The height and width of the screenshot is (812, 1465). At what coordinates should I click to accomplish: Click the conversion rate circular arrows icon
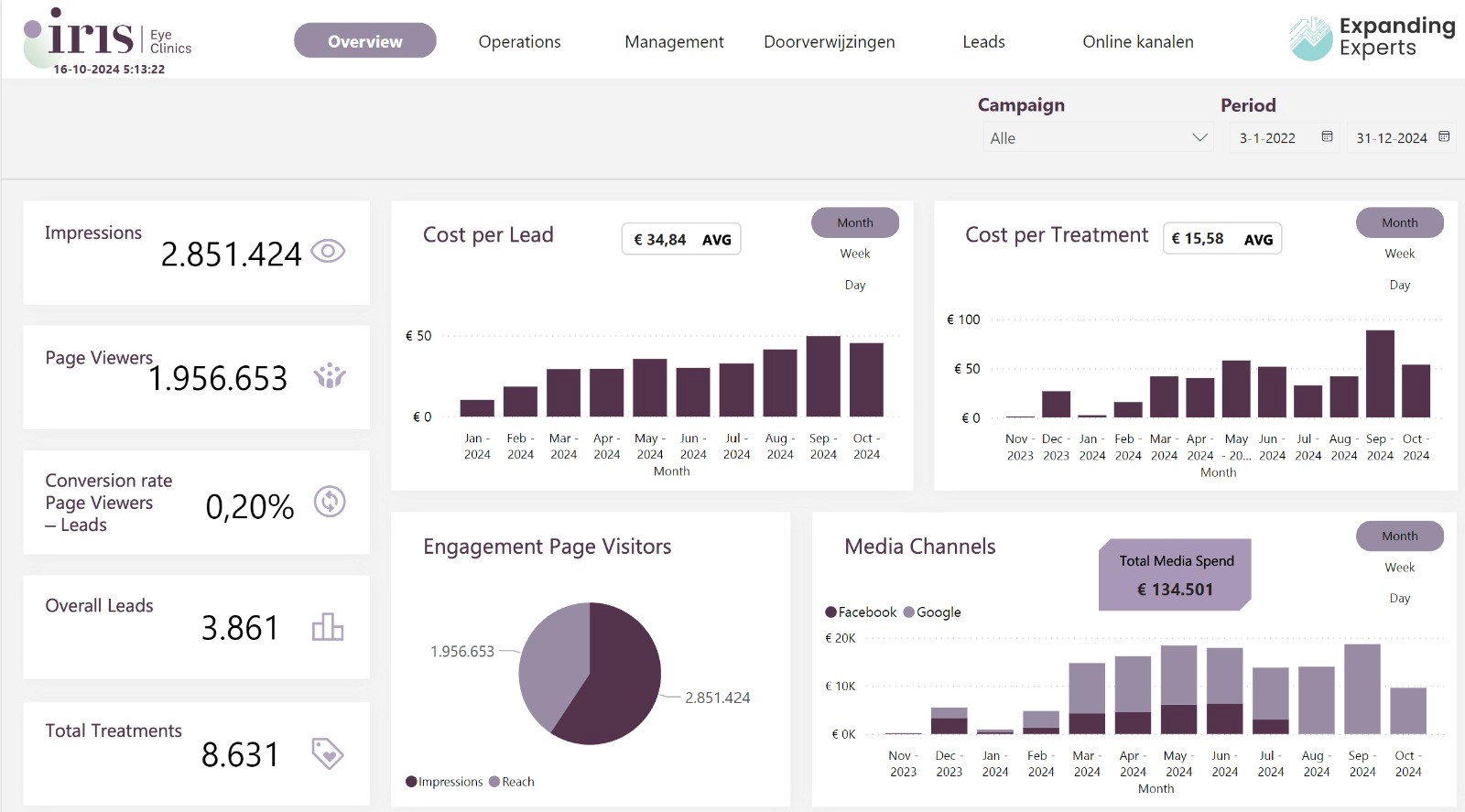(330, 502)
